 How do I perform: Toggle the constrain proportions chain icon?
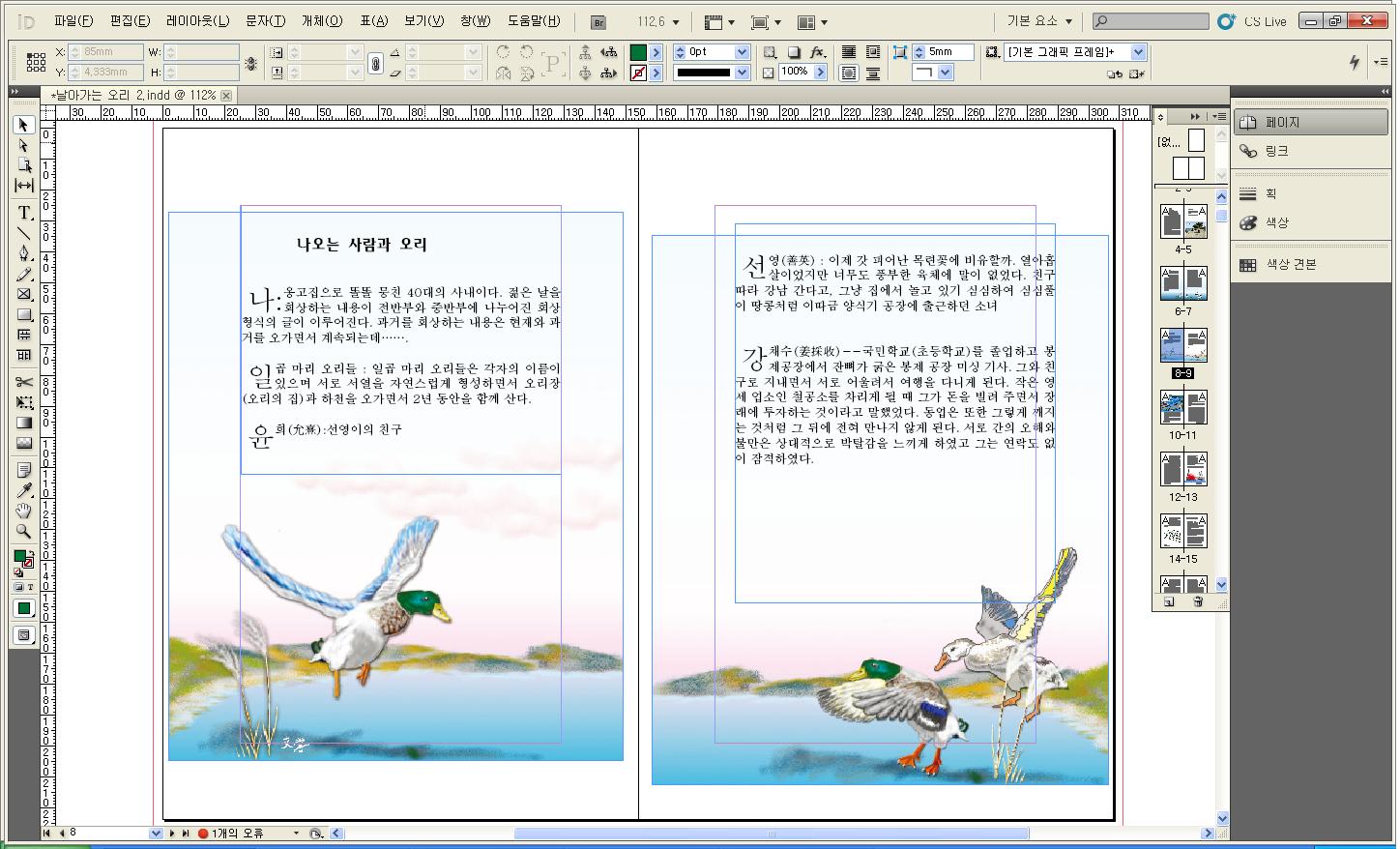click(x=375, y=63)
